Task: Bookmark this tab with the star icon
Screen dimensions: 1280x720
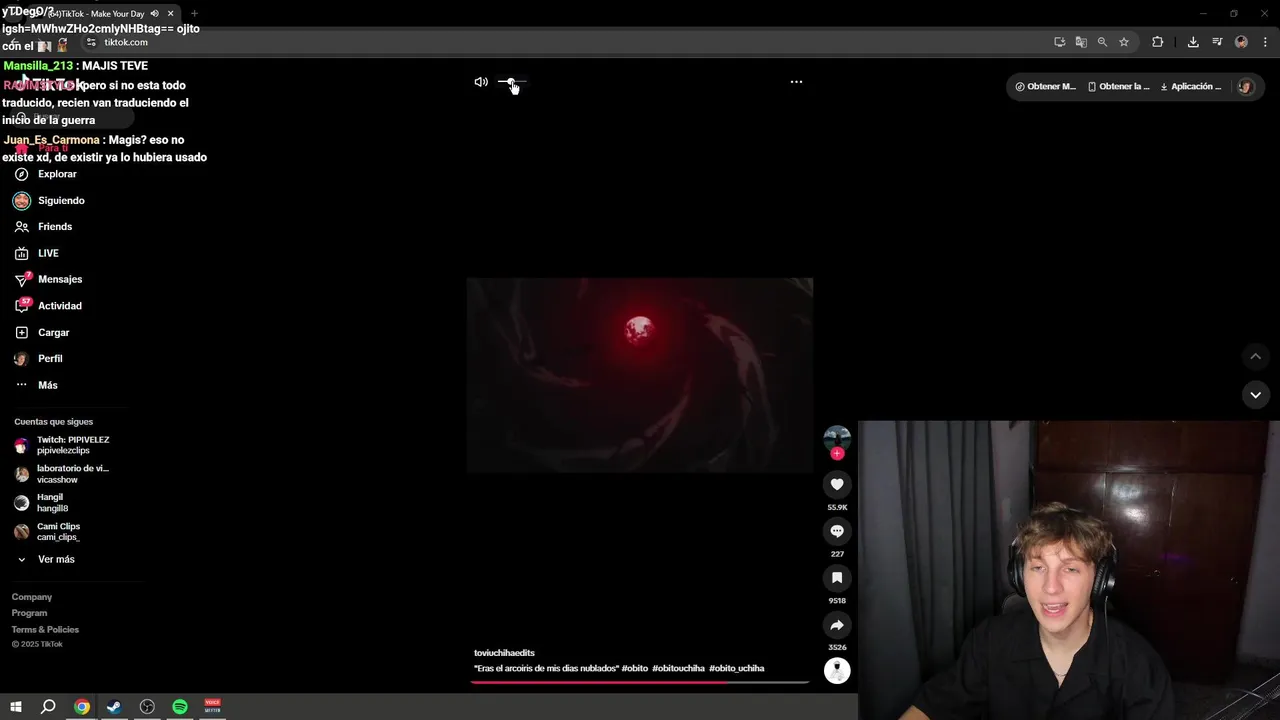Action: [x=1124, y=42]
